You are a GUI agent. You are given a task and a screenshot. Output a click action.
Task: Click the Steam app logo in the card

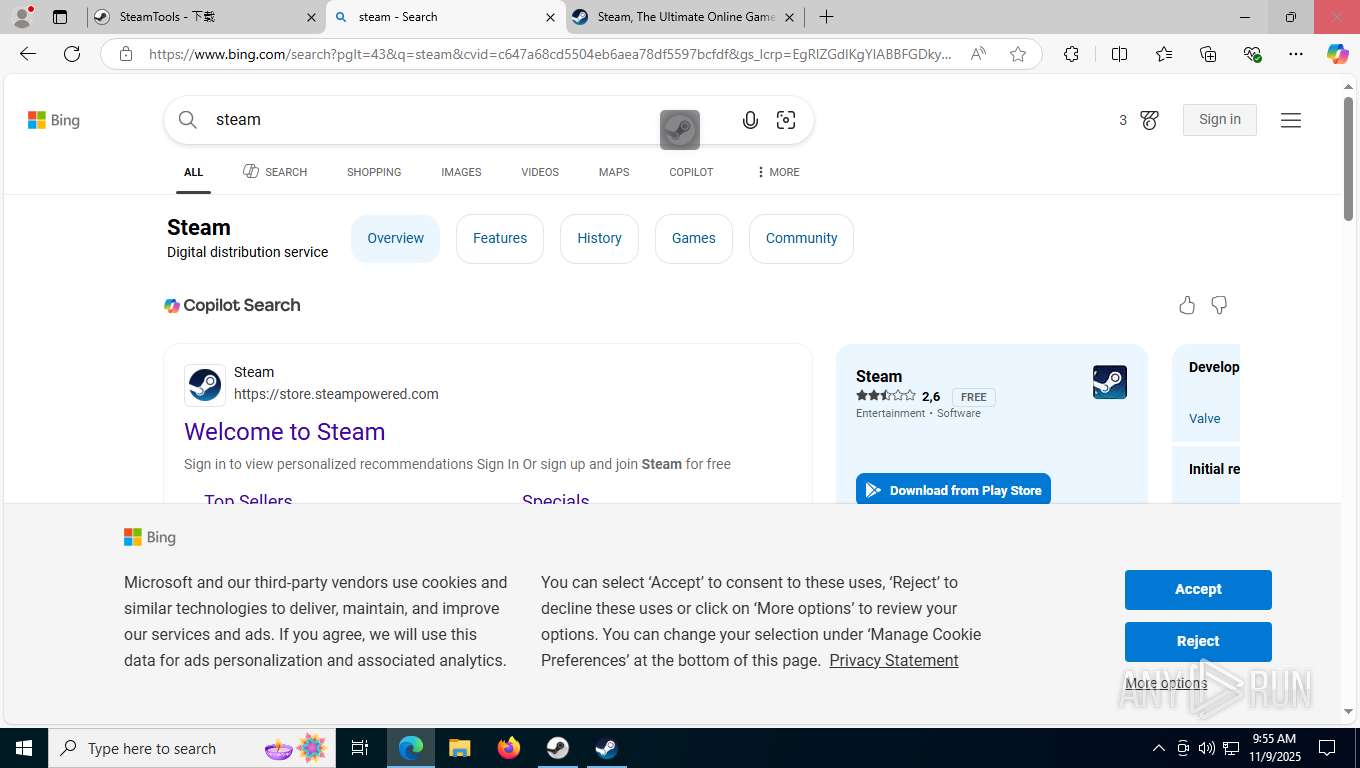[x=1110, y=382]
